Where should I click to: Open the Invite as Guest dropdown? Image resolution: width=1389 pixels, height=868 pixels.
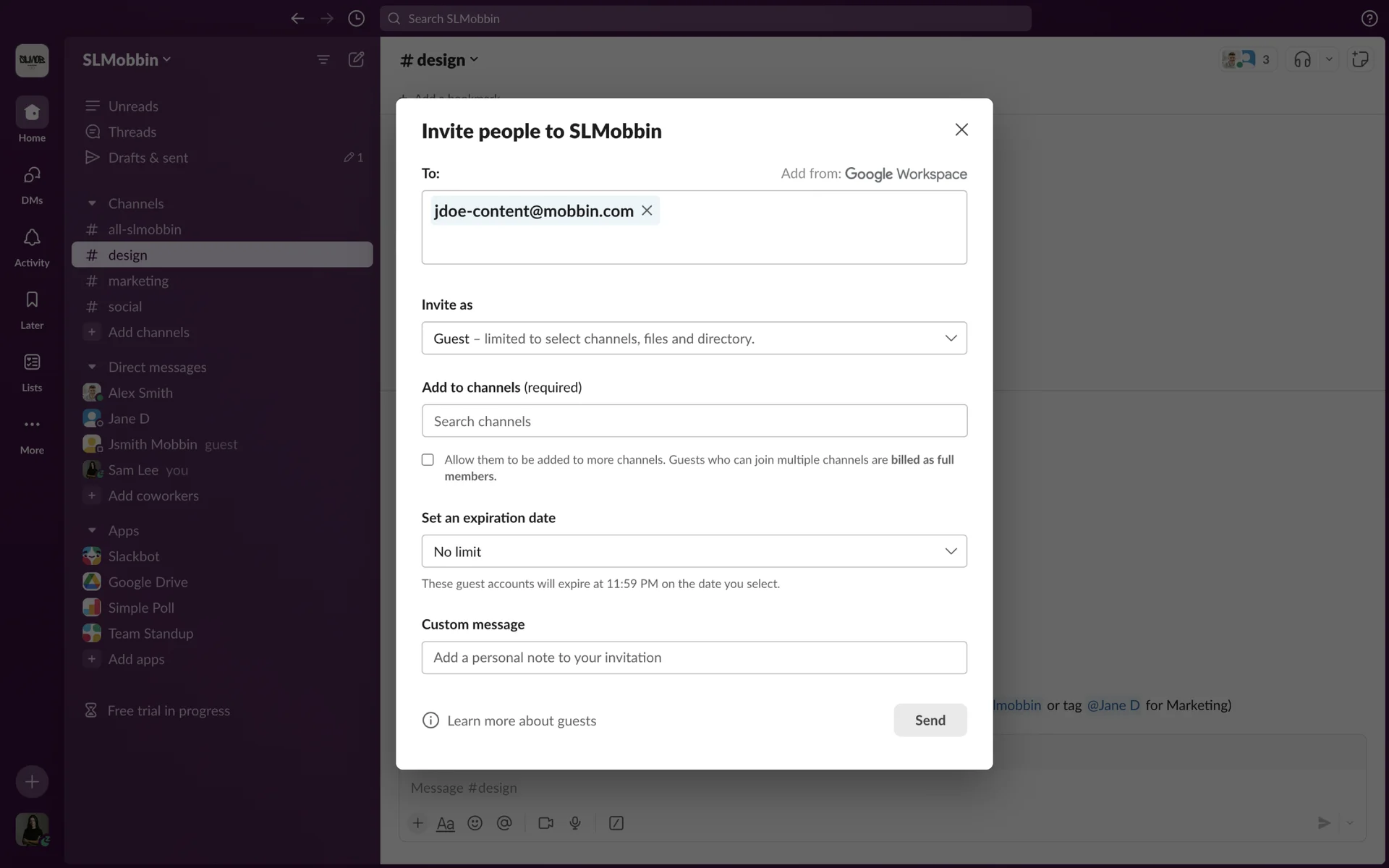(694, 339)
